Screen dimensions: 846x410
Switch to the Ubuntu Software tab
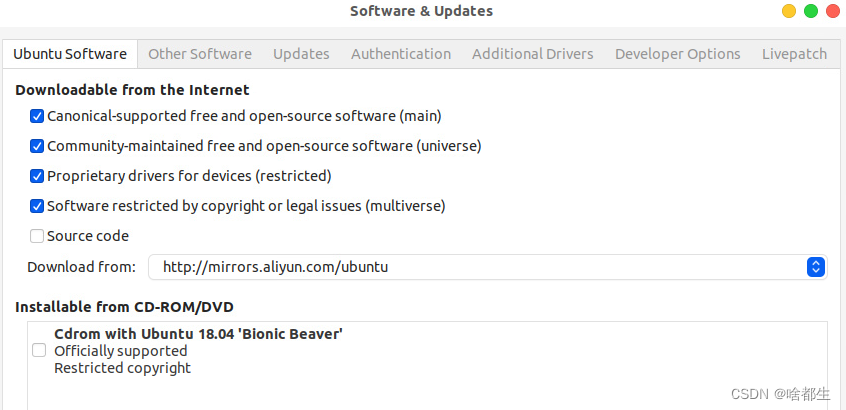click(70, 54)
